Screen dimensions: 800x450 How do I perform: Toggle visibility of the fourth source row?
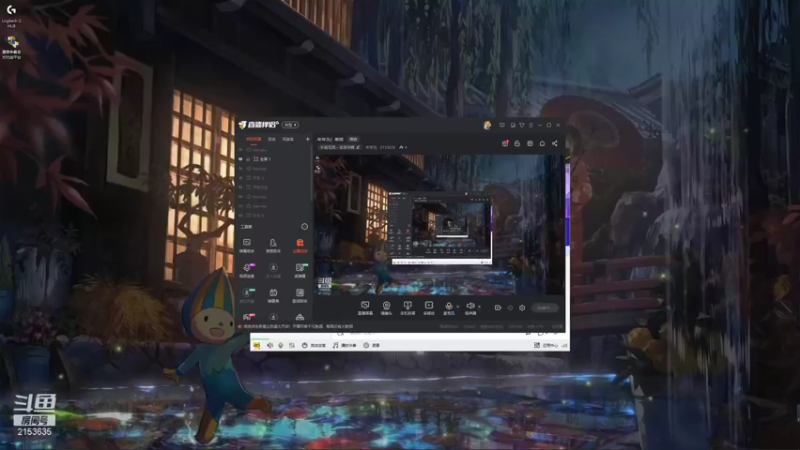click(x=241, y=178)
